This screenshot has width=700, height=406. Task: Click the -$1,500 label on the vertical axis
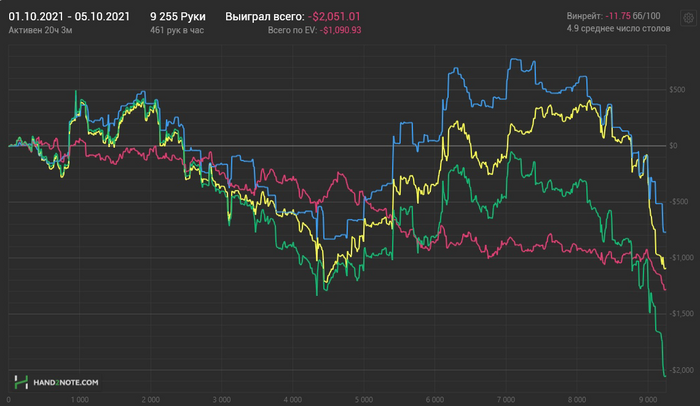click(679, 314)
